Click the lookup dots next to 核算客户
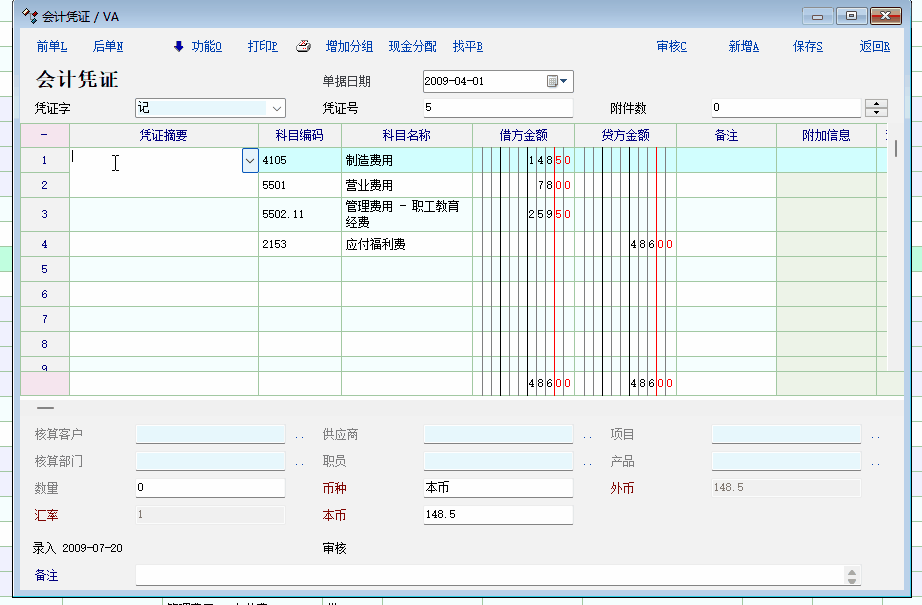This screenshot has height=605, width=922. tap(299, 436)
